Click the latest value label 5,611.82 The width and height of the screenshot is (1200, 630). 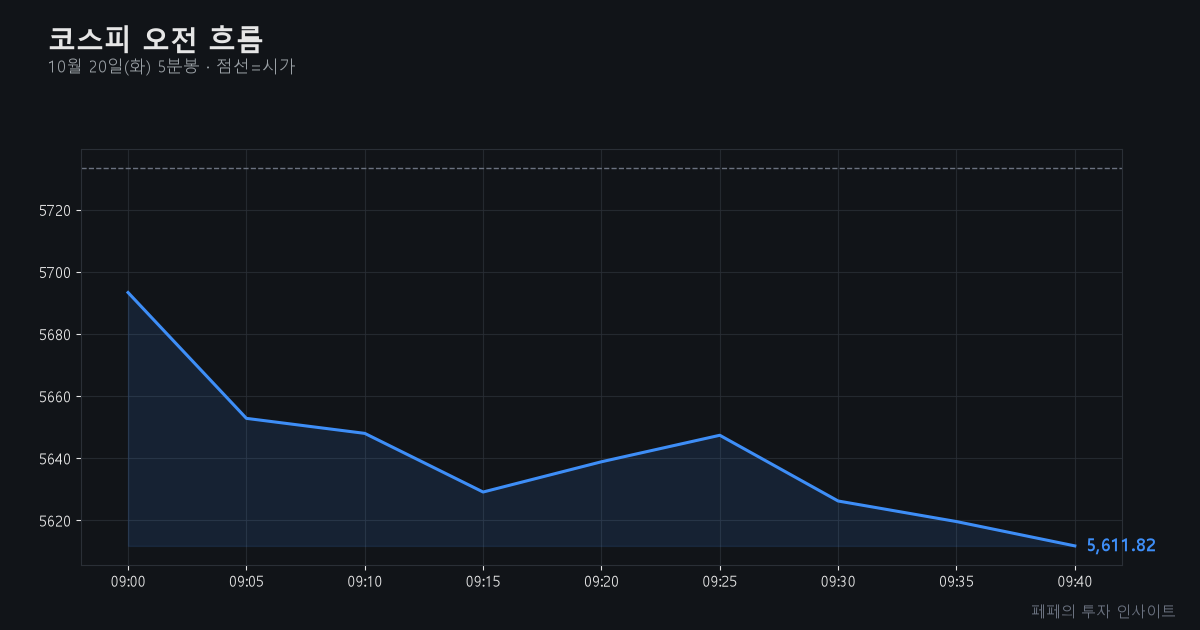[1121, 546]
